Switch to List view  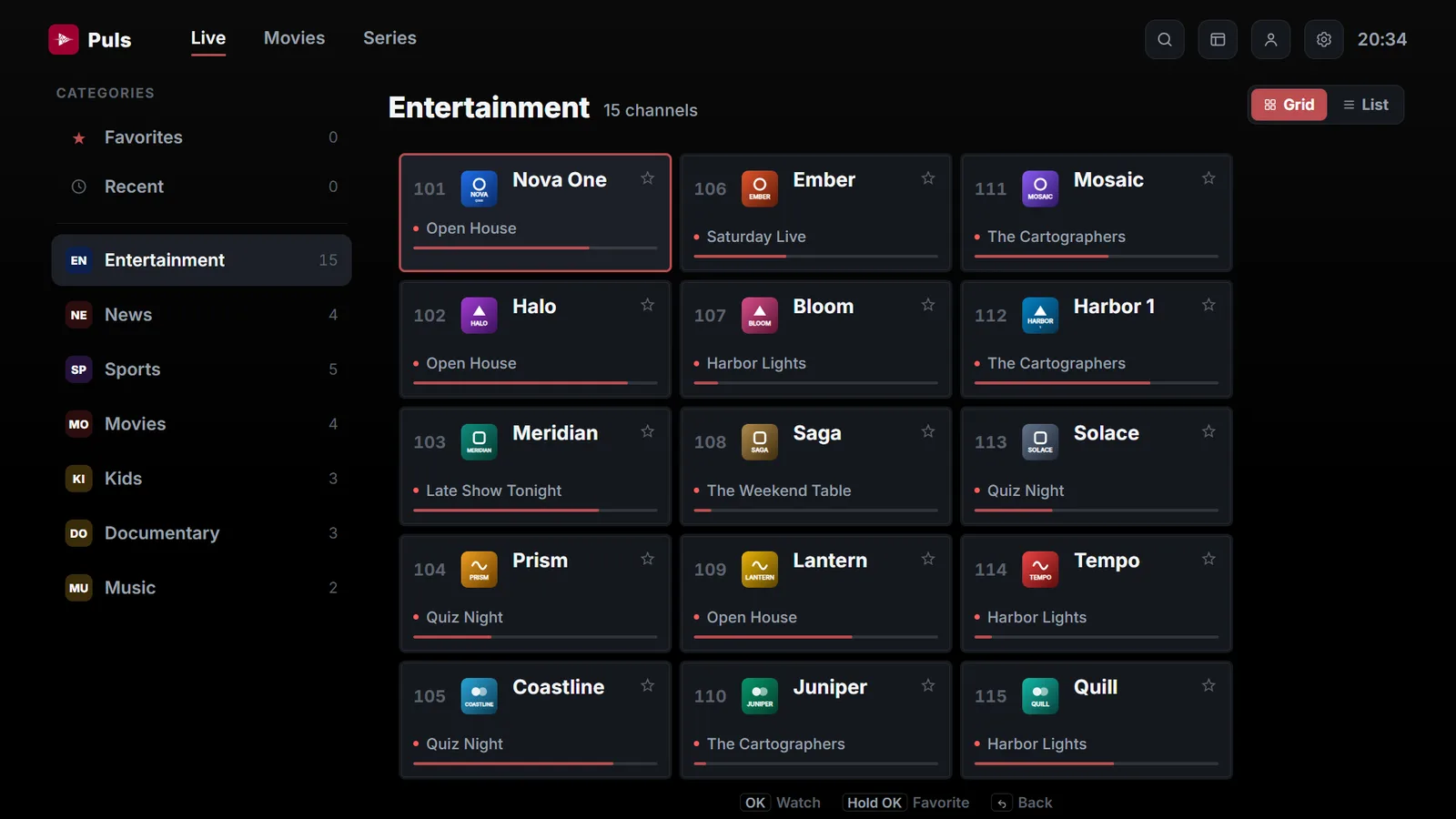click(x=1365, y=105)
